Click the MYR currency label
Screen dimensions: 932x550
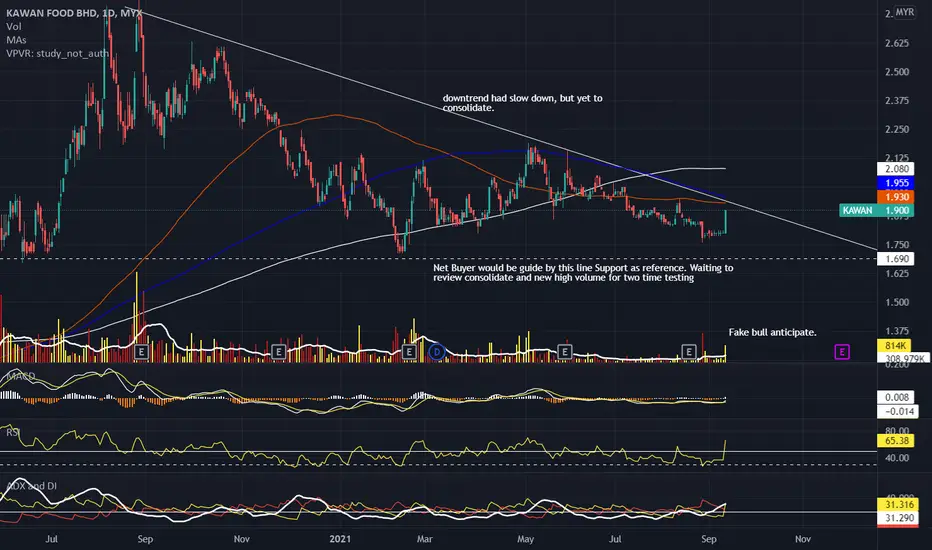point(905,12)
